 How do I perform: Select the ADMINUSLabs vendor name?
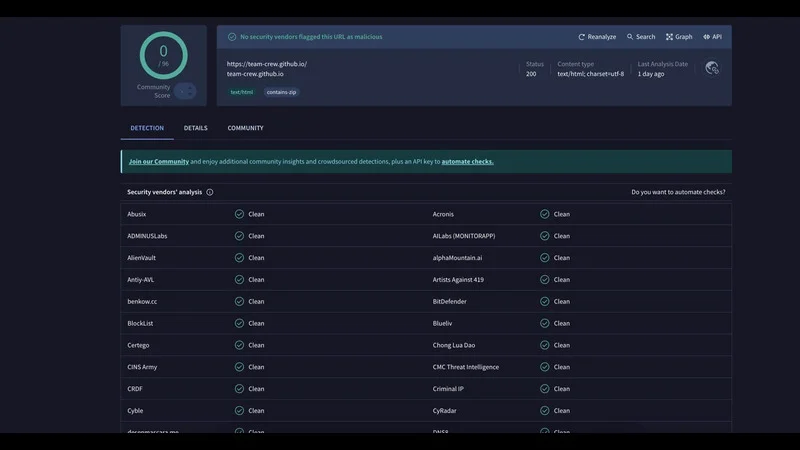[x=147, y=236]
